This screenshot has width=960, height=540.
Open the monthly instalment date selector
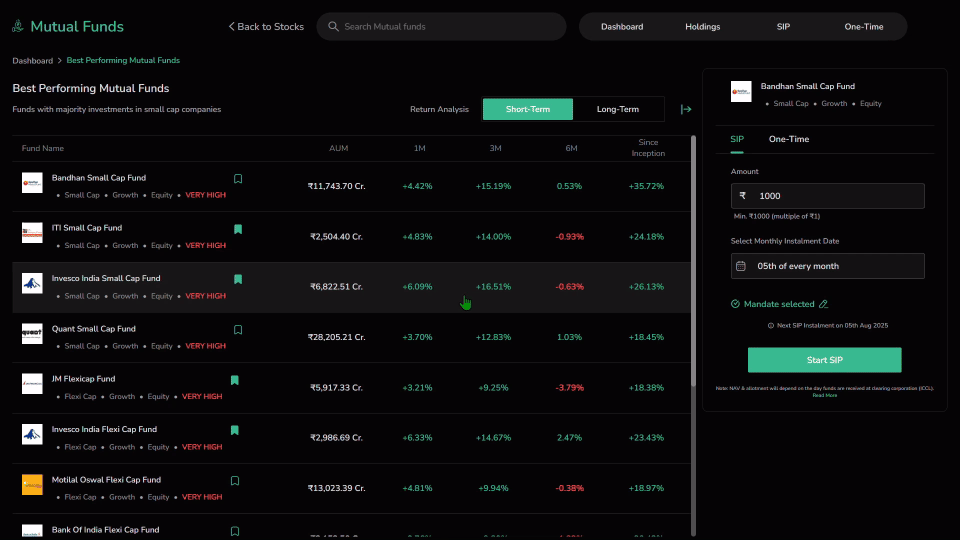(827, 266)
